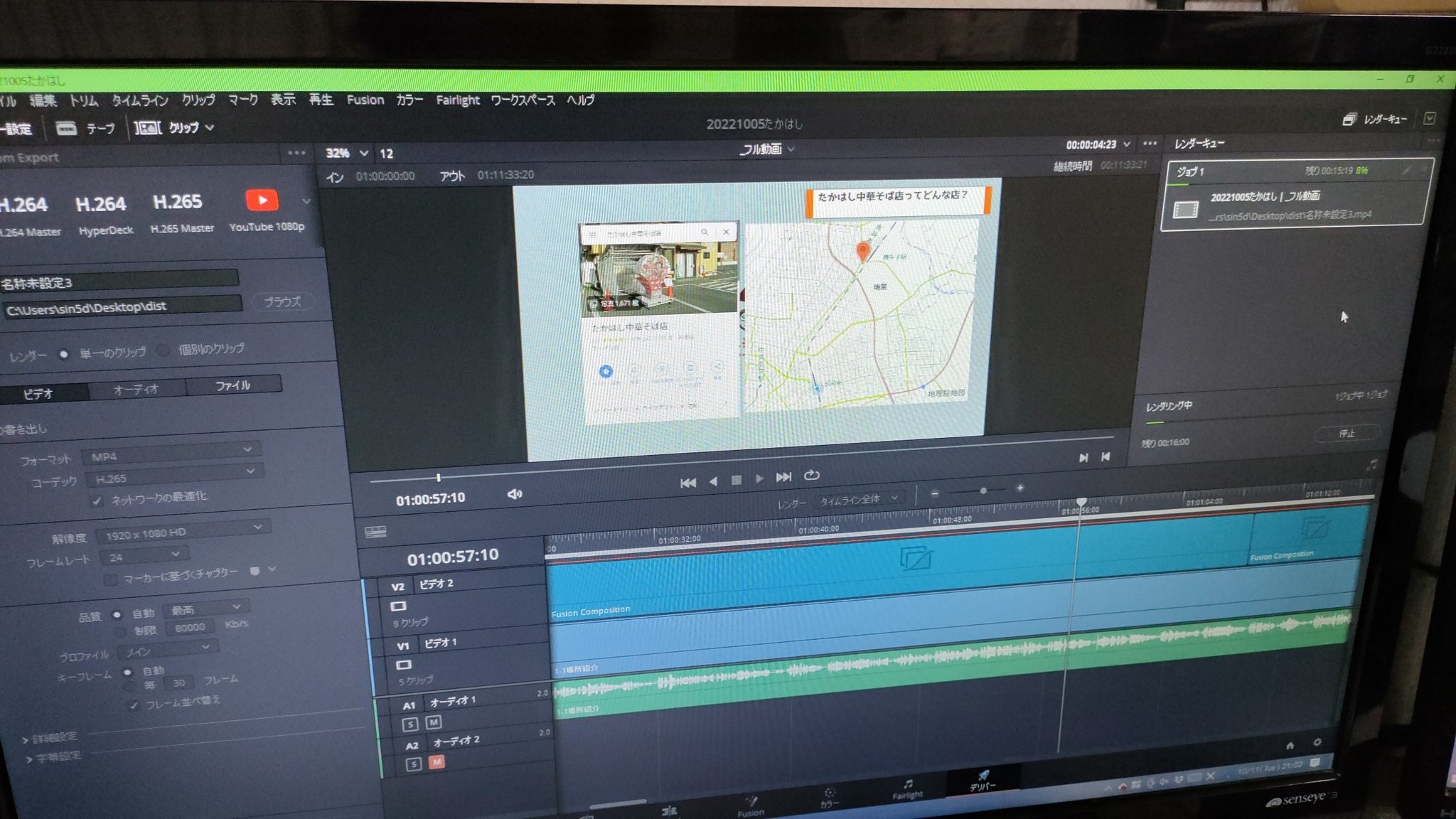Toggle loop playback
This screenshot has width=1456, height=819.
click(x=811, y=475)
